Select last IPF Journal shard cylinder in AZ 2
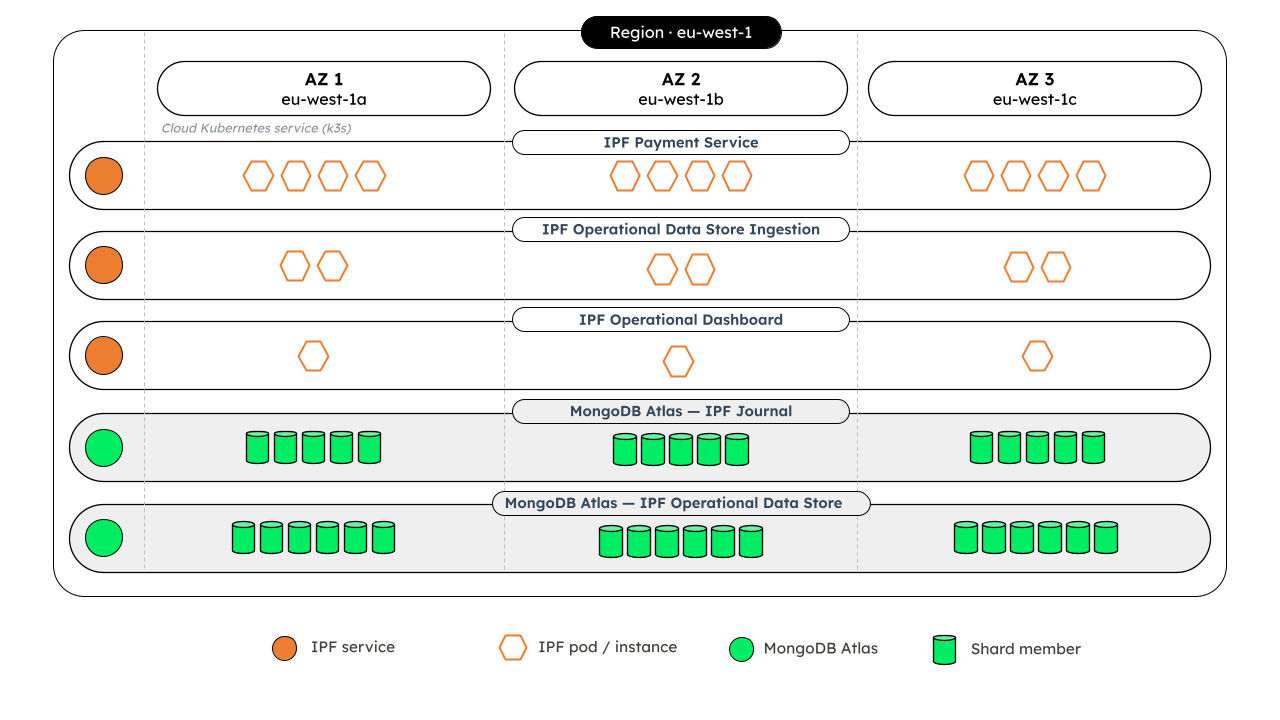This screenshot has height=720, width=1280. point(737,449)
